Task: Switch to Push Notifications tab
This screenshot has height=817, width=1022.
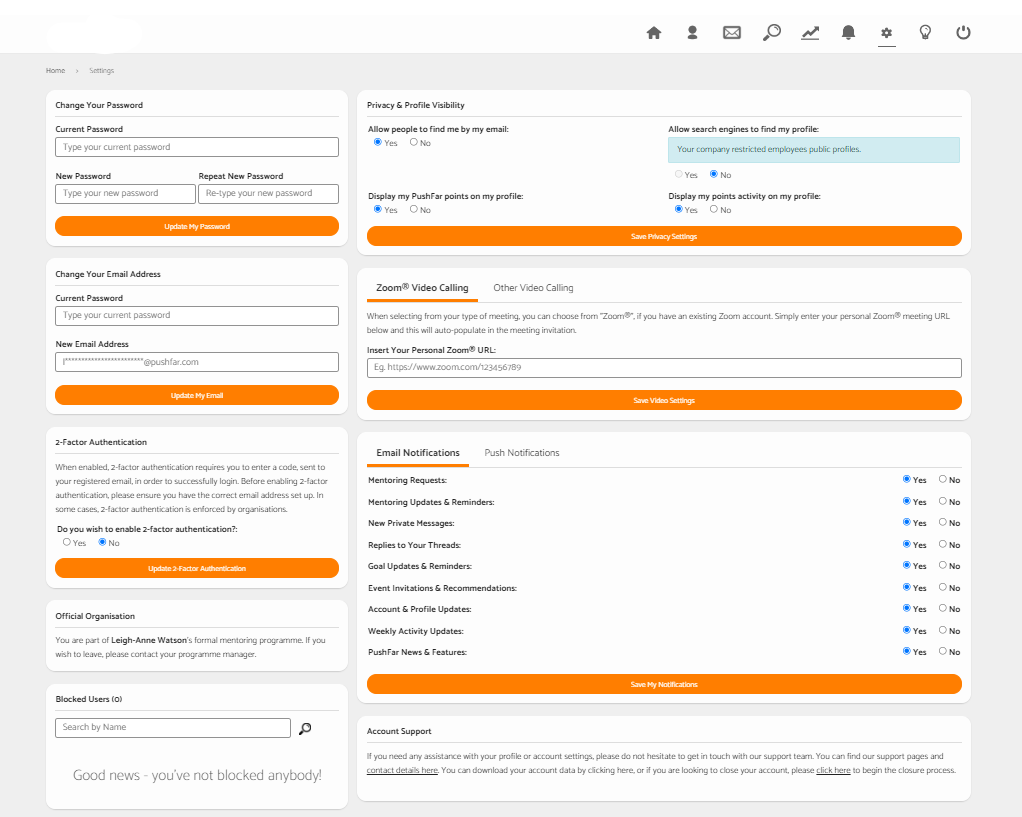Action: [521, 453]
